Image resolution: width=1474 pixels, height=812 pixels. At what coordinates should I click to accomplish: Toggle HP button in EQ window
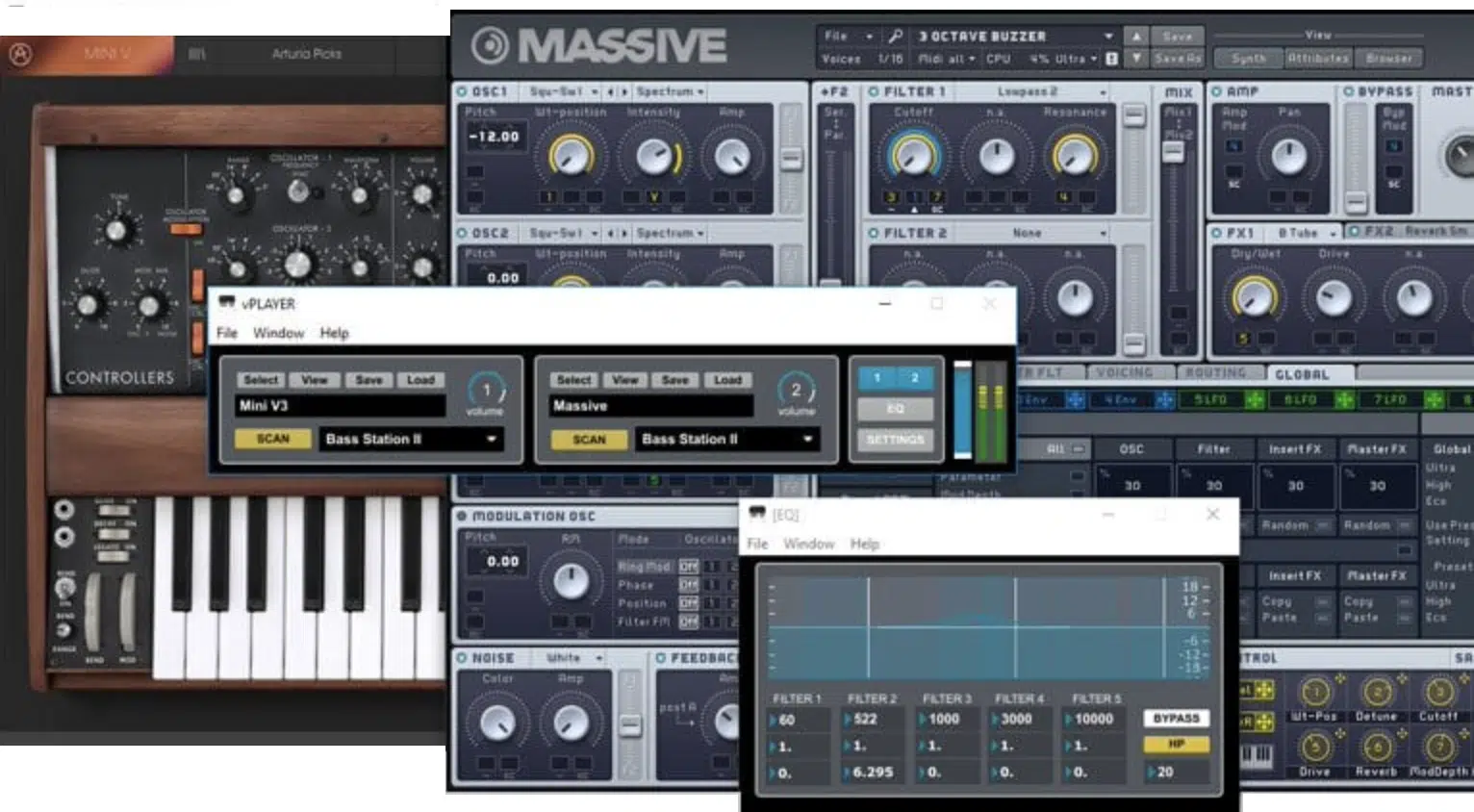[x=1176, y=745]
